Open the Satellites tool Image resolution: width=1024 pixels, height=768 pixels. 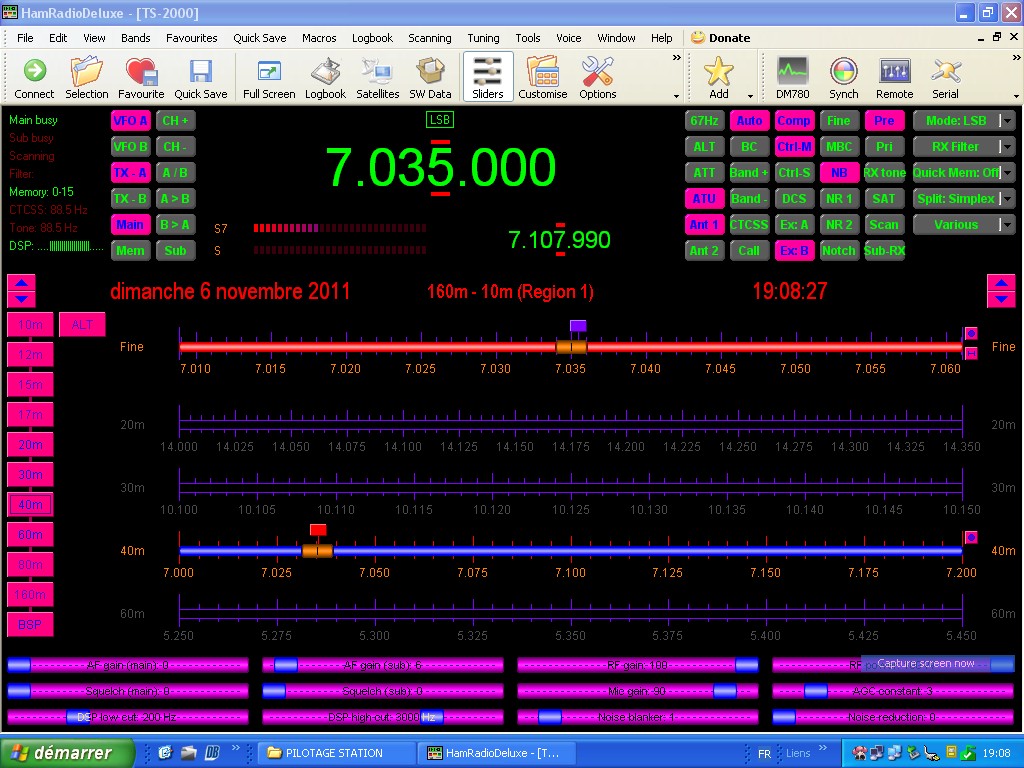coord(377,78)
